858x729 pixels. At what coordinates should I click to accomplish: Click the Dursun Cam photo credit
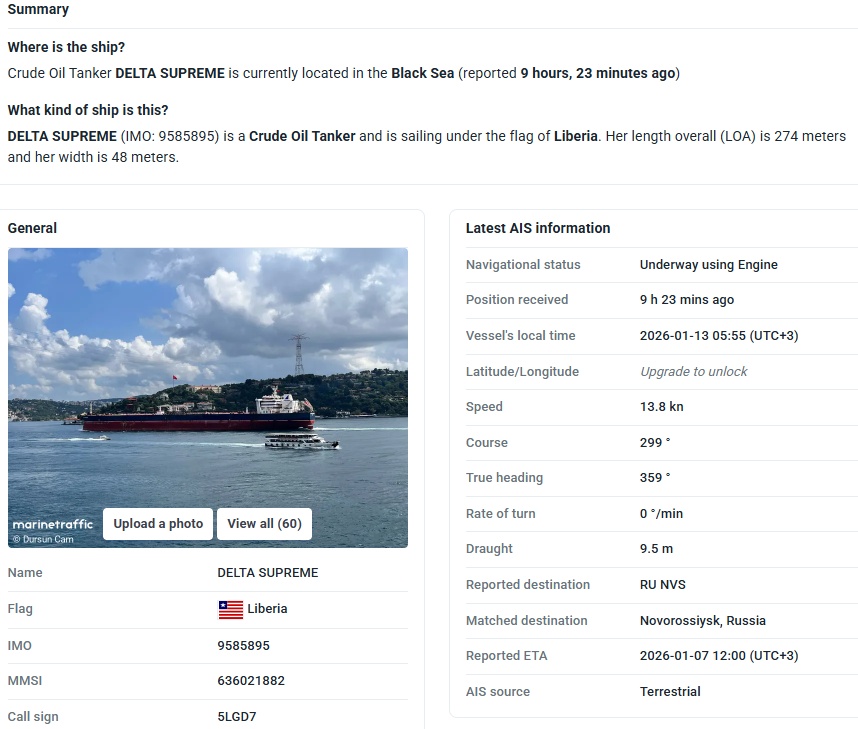(43, 539)
